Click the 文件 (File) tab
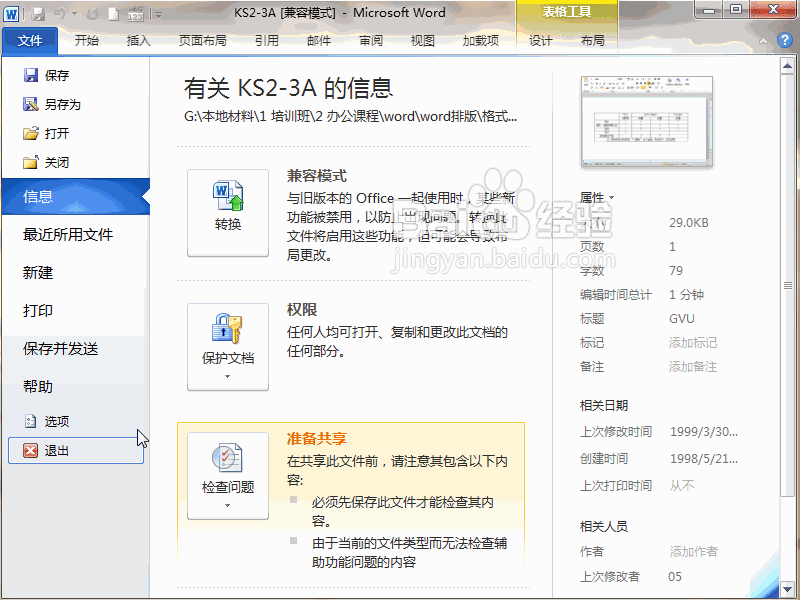Screen dimensions: 800x600 pos(30,40)
